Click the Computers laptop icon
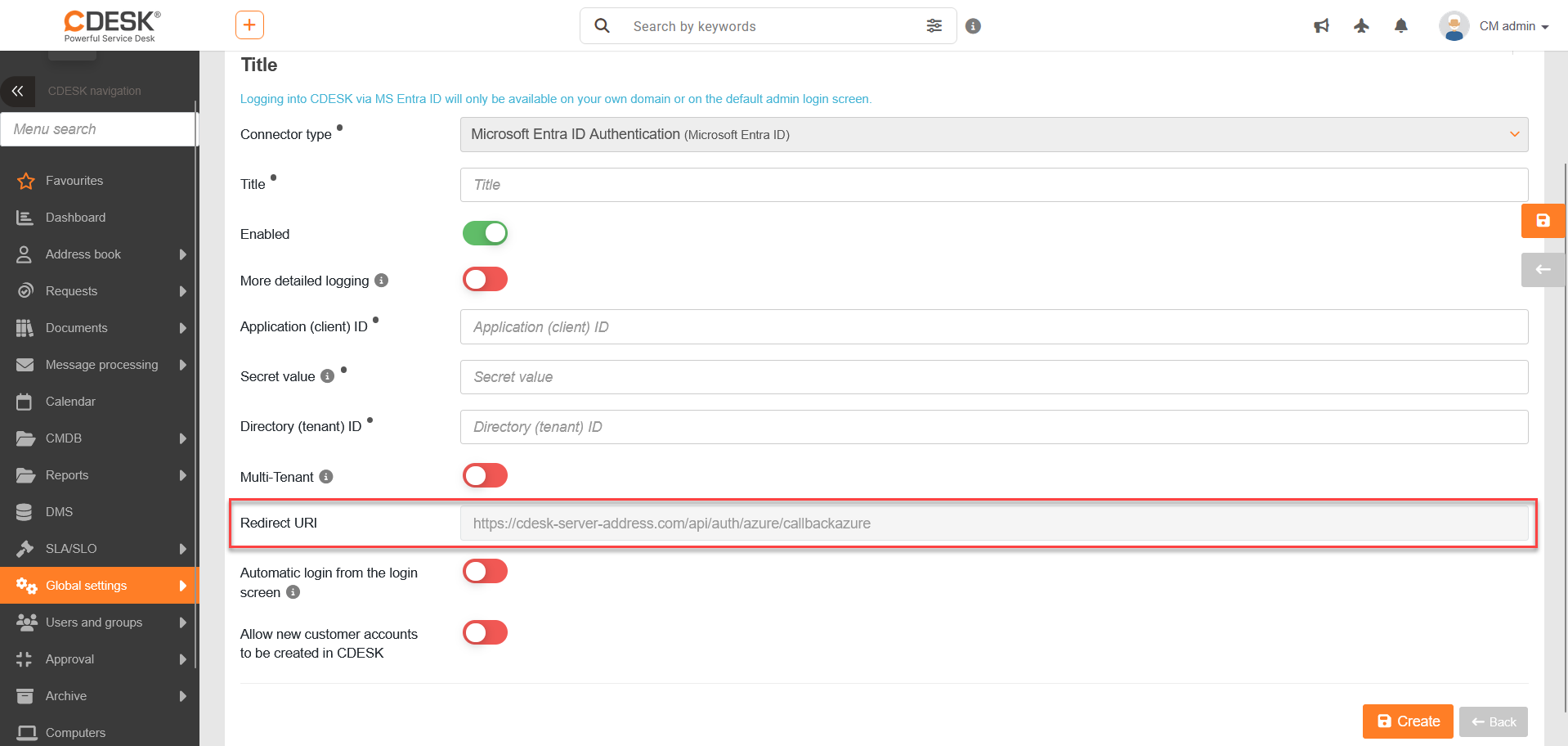Image resolution: width=1568 pixels, height=746 pixels. 26,733
